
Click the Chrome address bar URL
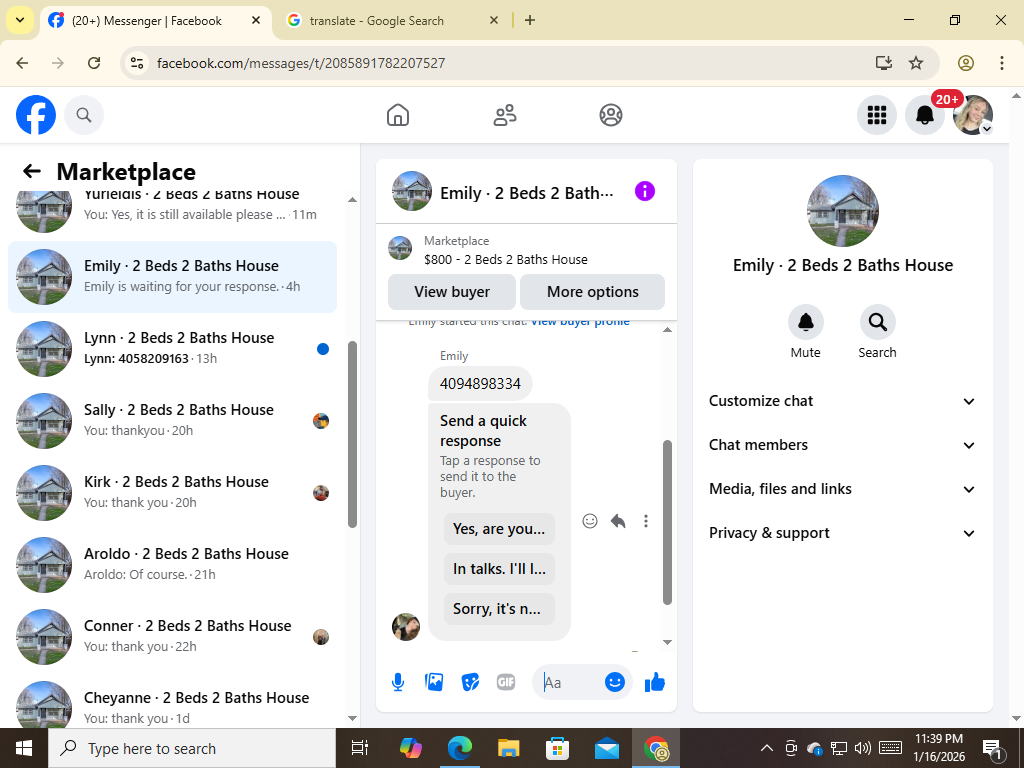pos(301,63)
